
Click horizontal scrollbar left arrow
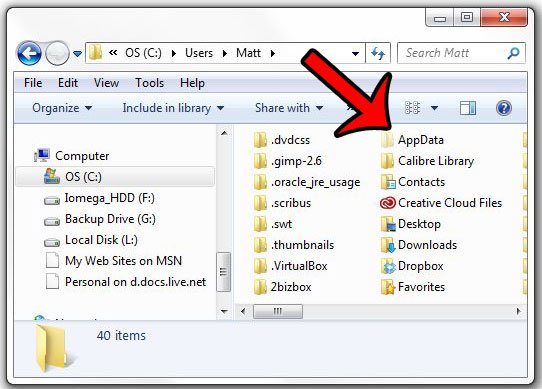tap(243, 312)
